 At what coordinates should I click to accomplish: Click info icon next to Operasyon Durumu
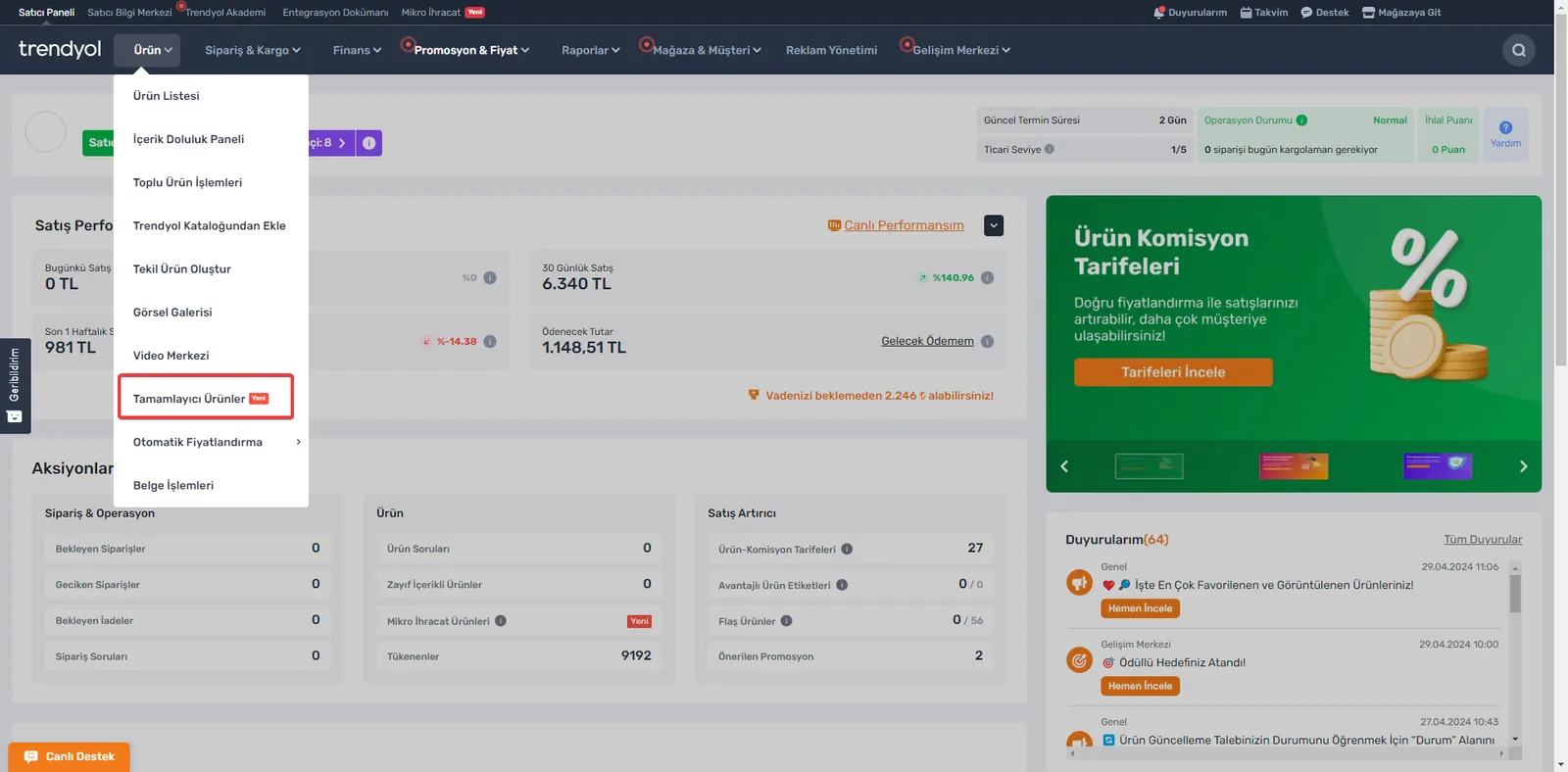tap(1301, 121)
